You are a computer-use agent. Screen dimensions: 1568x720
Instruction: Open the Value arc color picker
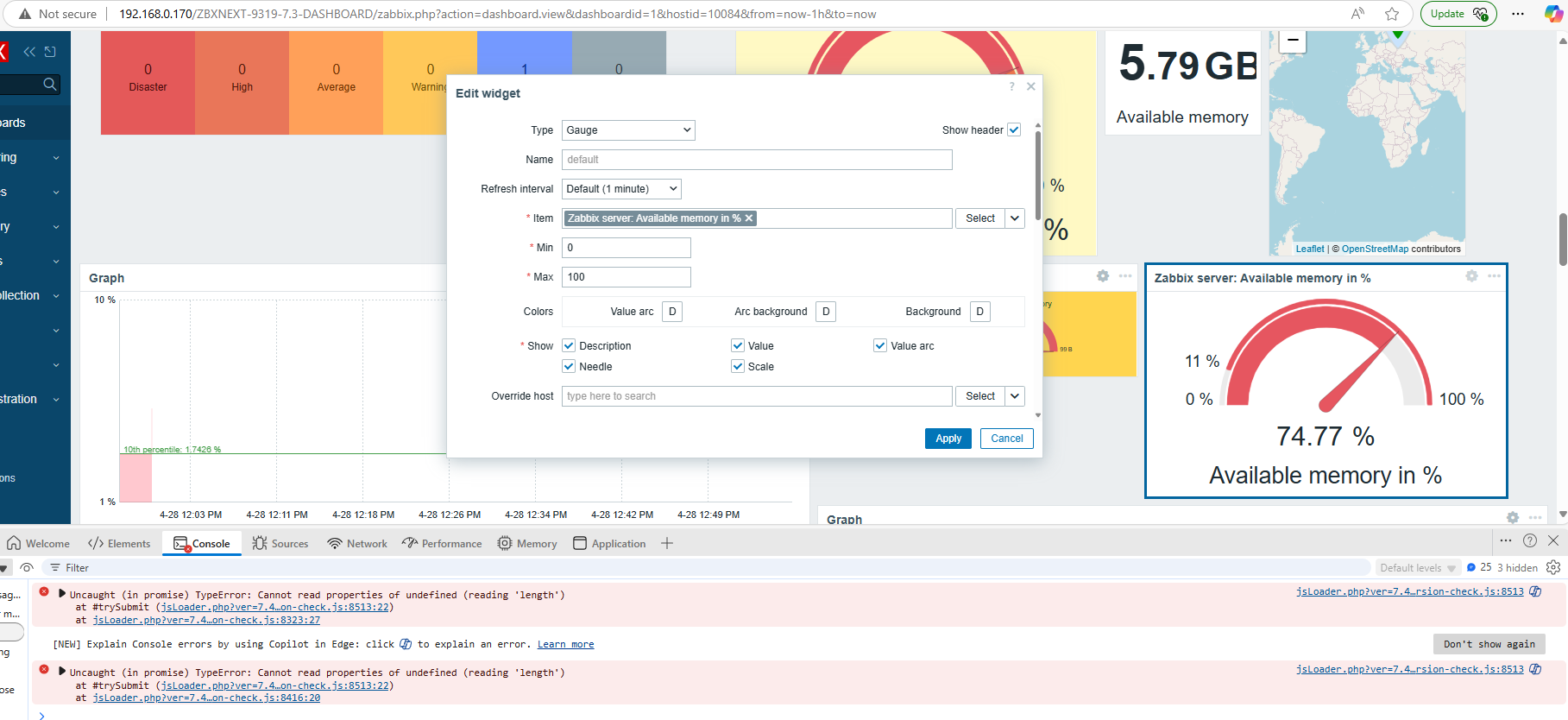(x=672, y=312)
